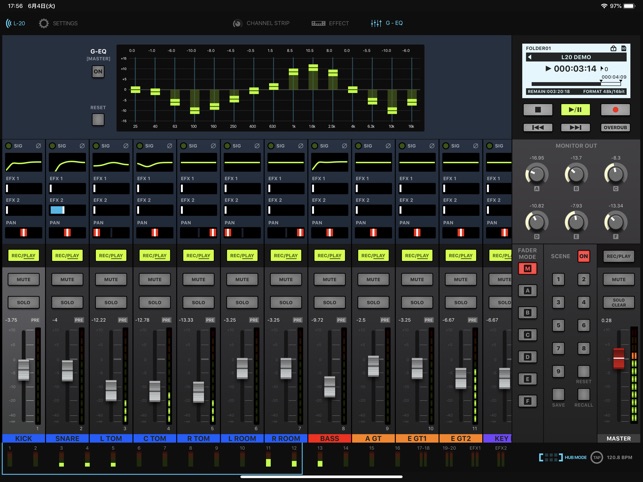Switch to the Effect tab
Image resolution: width=643 pixels, height=482 pixels.
[x=330, y=23]
